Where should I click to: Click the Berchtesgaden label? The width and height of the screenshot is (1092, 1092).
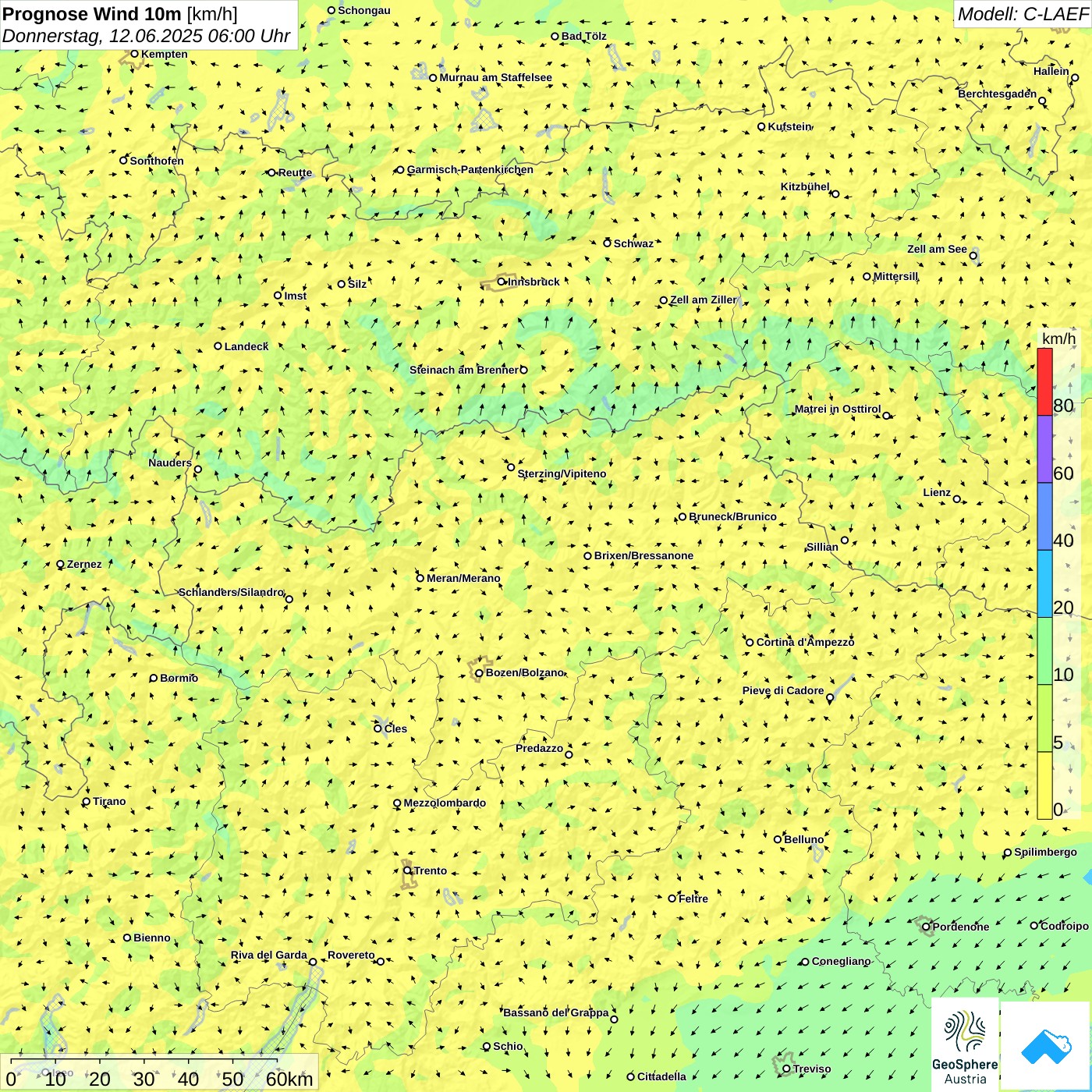click(x=997, y=94)
